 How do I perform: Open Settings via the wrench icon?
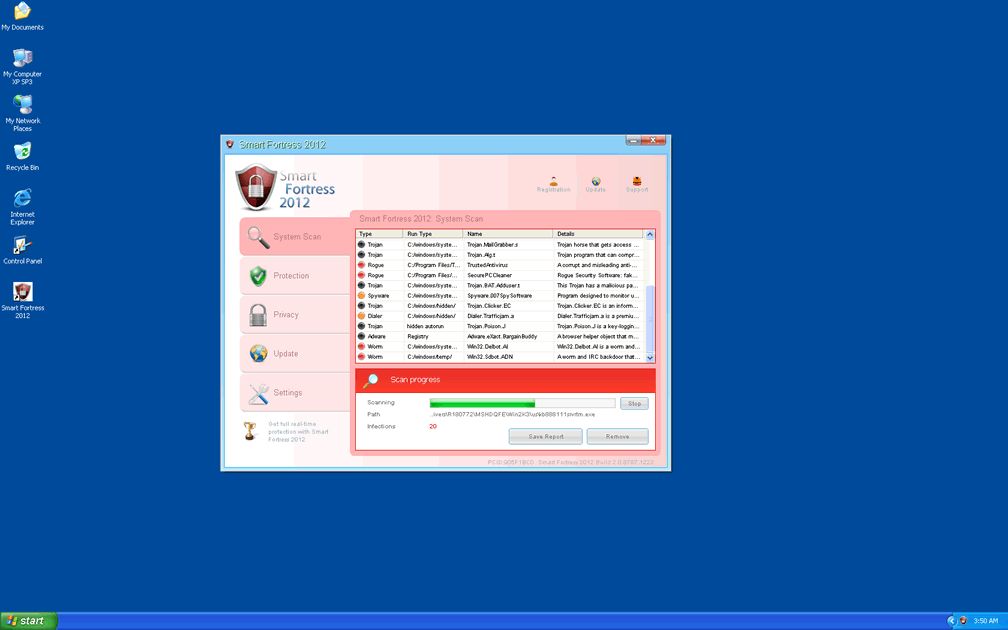click(258, 393)
